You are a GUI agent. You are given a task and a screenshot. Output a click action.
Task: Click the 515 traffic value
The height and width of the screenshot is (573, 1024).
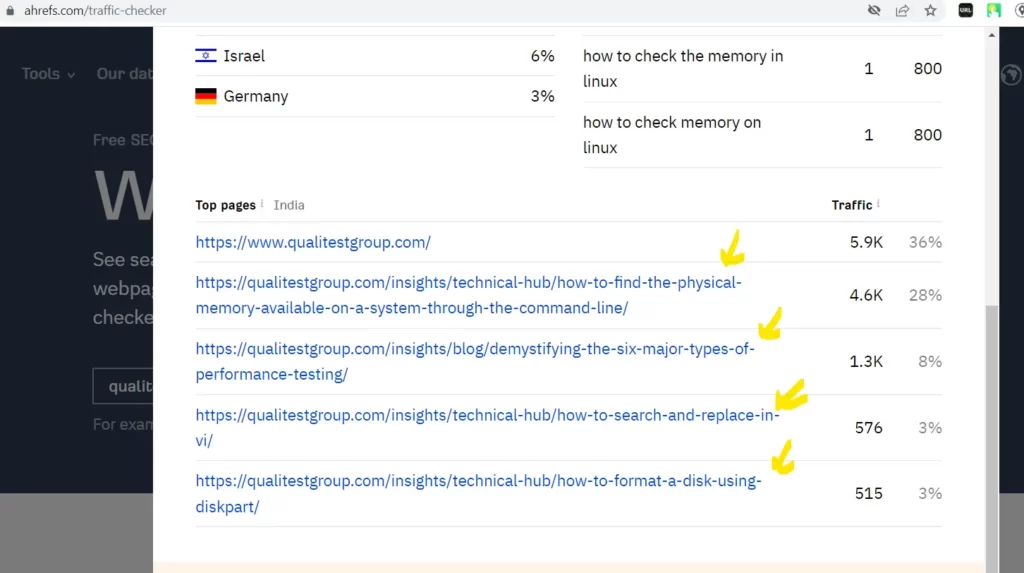pyautogui.click(x=869, y=494)
